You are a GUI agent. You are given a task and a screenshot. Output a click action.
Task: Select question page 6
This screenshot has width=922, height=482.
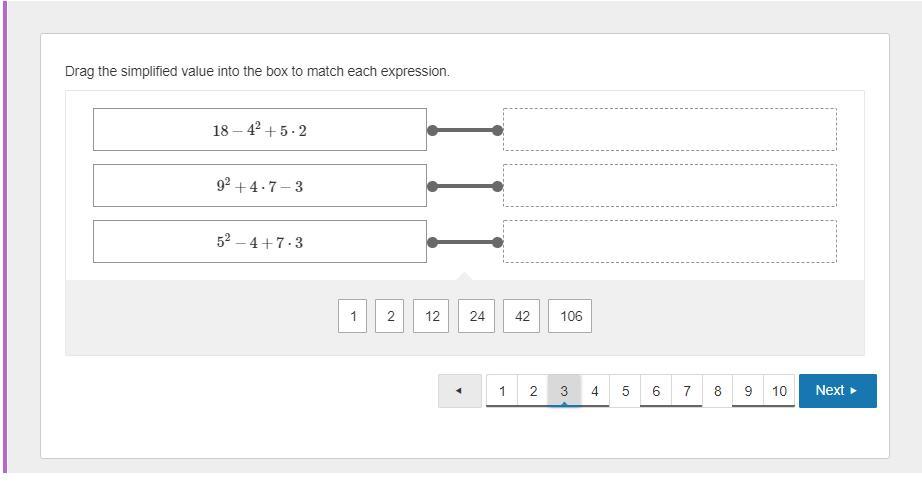coord(656,391)
